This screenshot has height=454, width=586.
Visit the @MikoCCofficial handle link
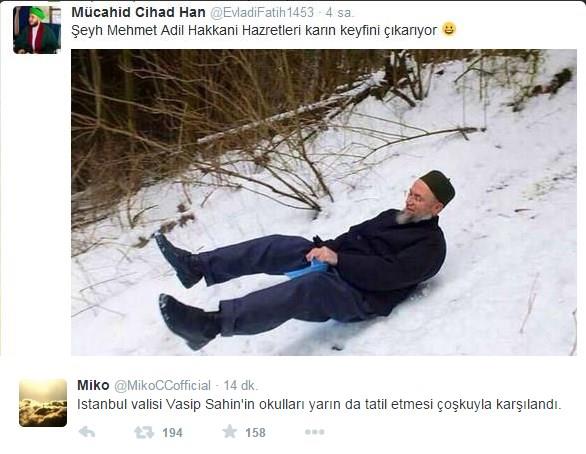click(x=163, y=385)
